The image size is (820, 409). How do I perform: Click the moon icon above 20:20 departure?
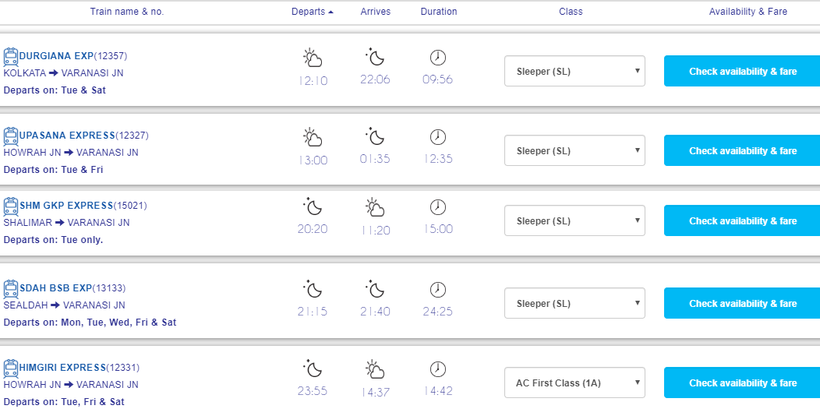pos(313,207)
